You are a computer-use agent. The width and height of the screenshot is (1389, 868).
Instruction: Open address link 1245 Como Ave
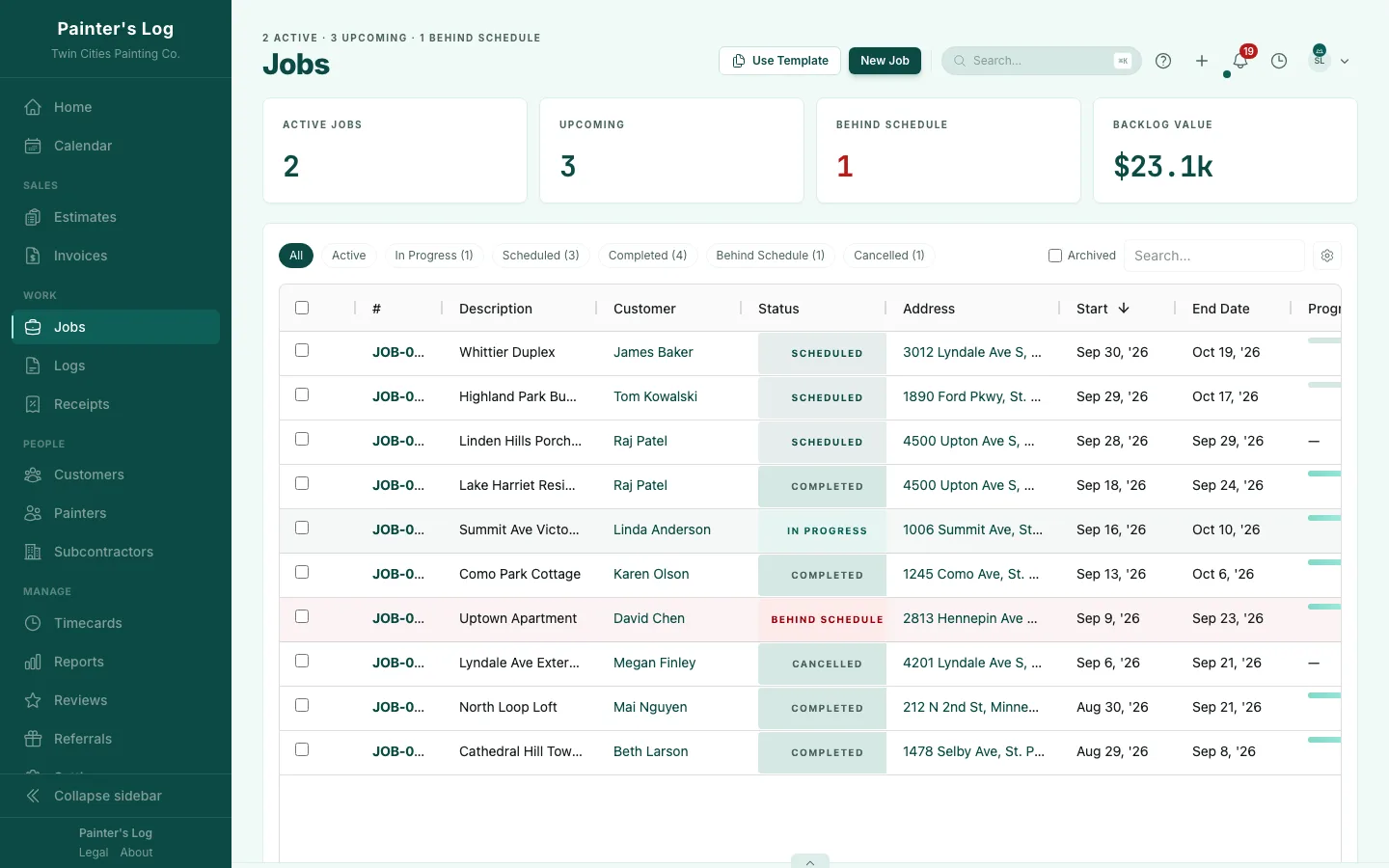pos(970,574)
